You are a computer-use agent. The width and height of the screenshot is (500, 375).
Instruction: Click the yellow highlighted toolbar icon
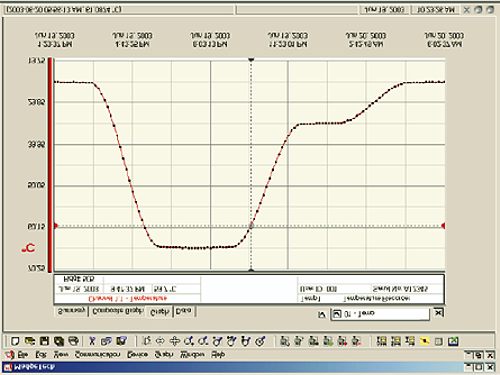coord(424,341)
